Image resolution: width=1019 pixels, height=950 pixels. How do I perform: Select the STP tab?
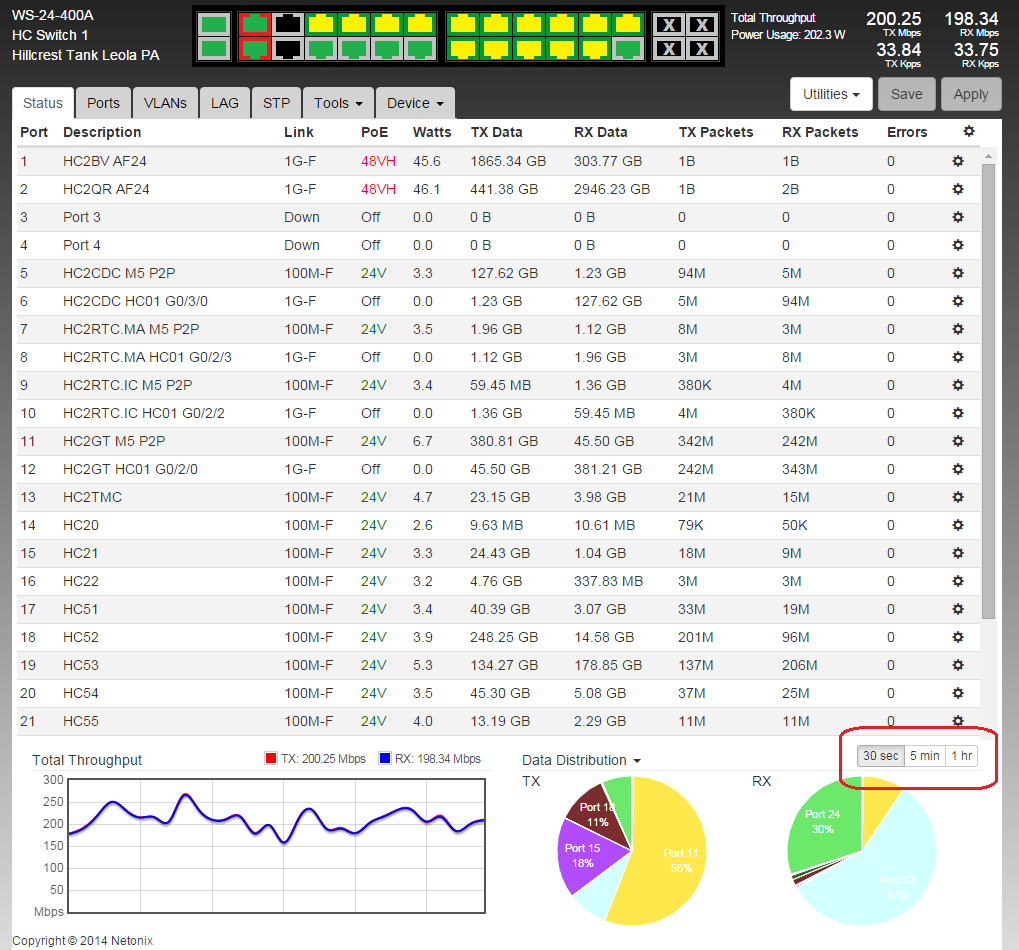[x=276, y=103]
